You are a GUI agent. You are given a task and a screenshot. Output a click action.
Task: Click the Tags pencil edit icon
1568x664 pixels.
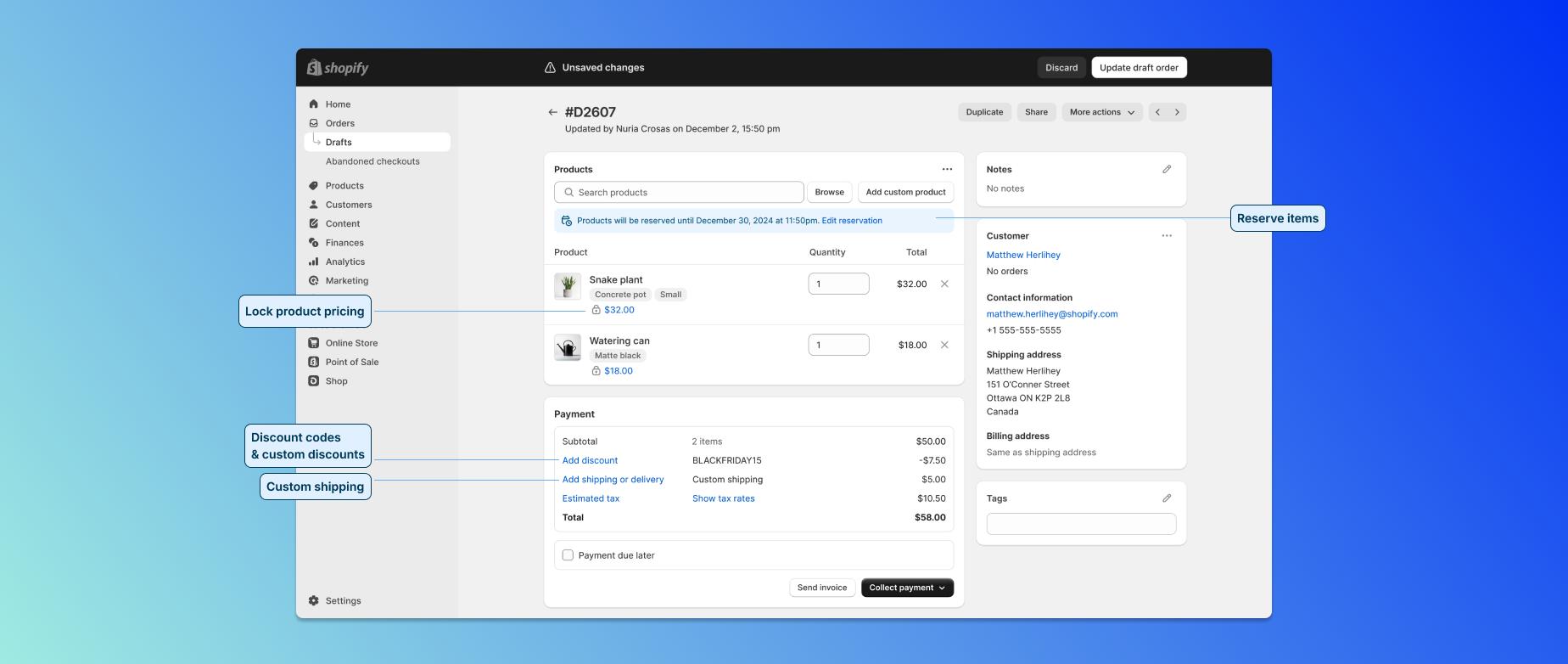pyautogui.click(x=1167, y=498)
